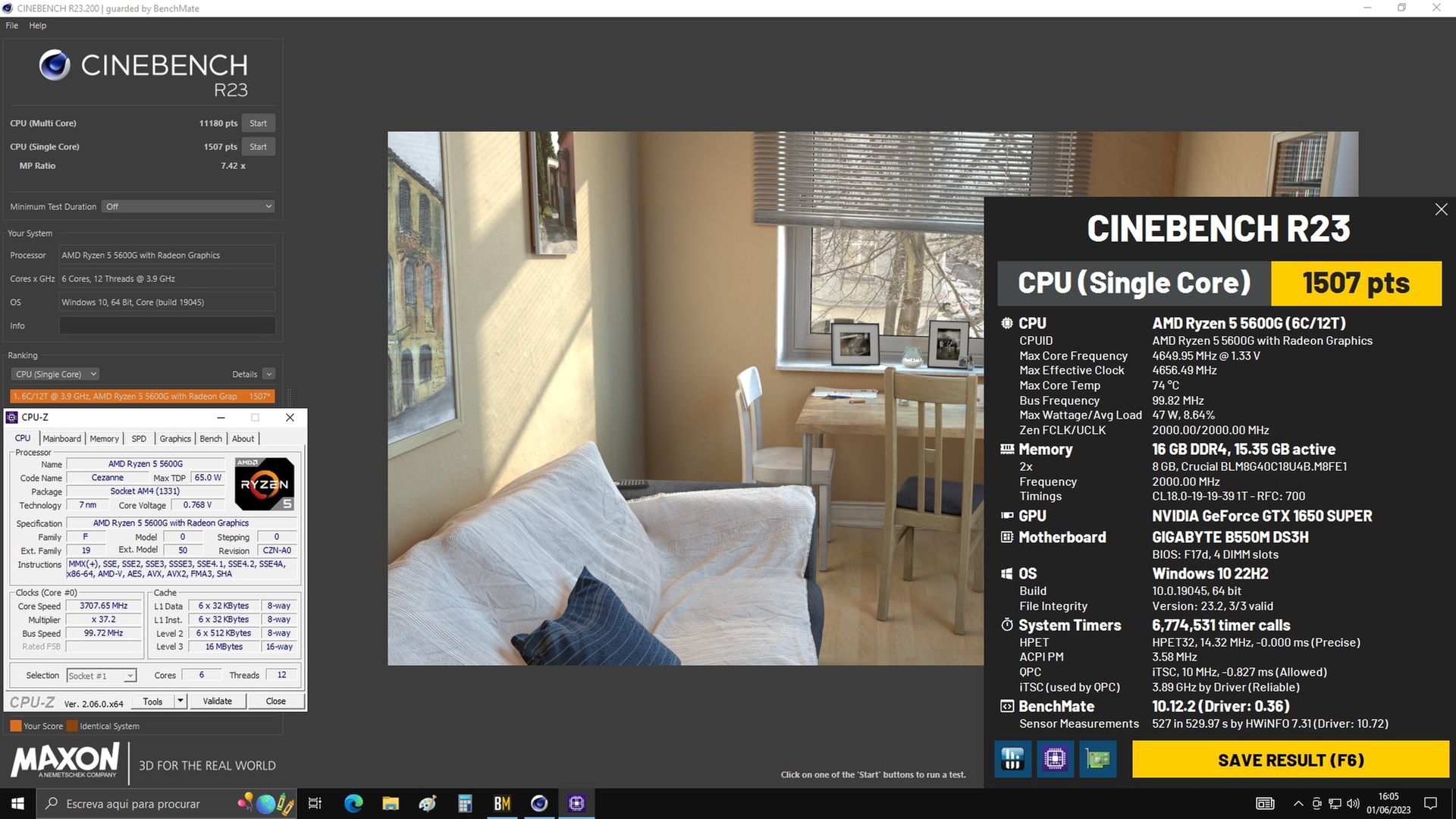Launch GPU-Z icon in BenchMate panel
The height and width of the screenshot is (819, 1456).
point(1097,758)
